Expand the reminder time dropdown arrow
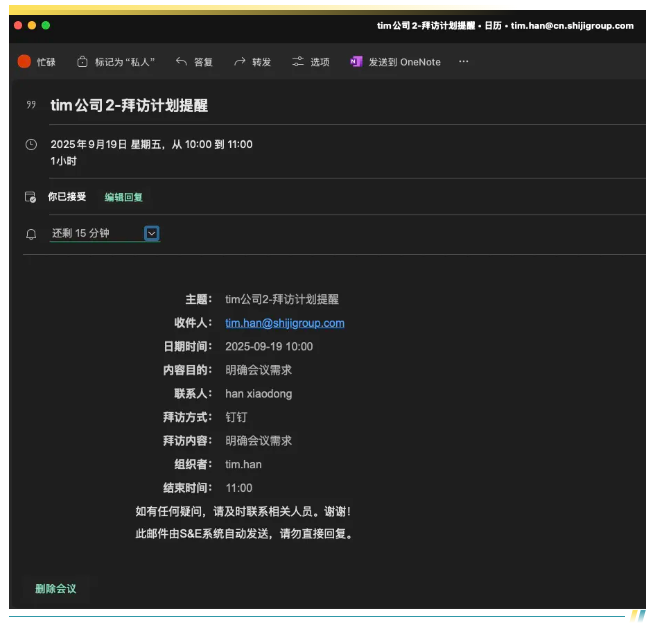Screen dimensions: 659x626 click(151, 233)
